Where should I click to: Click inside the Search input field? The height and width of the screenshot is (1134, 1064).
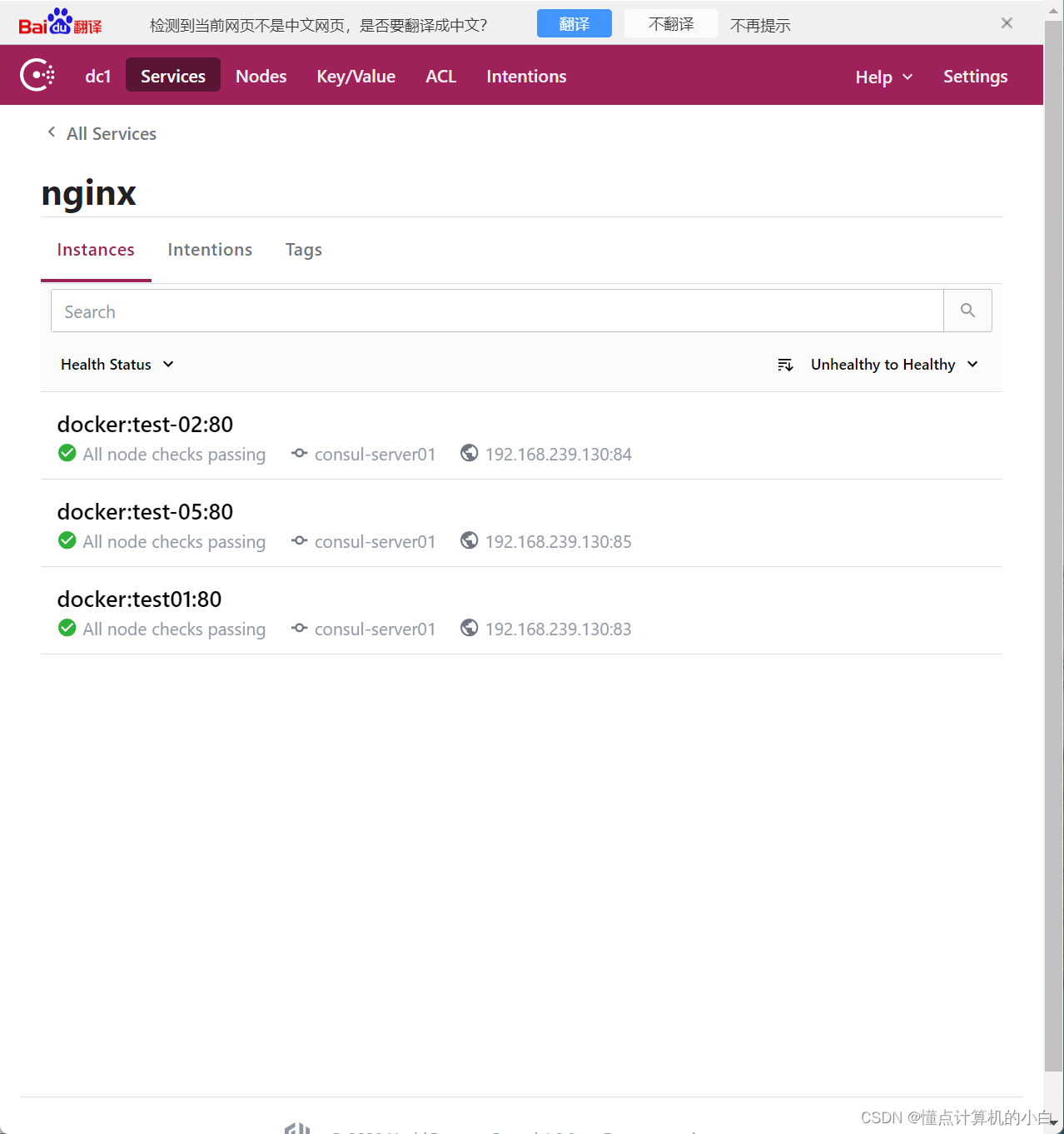(333, 310)
